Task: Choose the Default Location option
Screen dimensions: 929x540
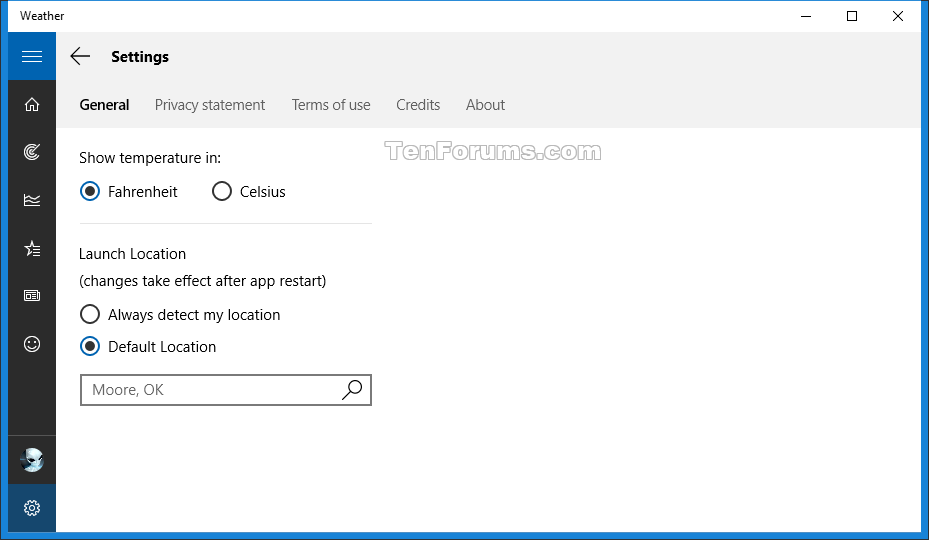Action: (x=90, y=346)
